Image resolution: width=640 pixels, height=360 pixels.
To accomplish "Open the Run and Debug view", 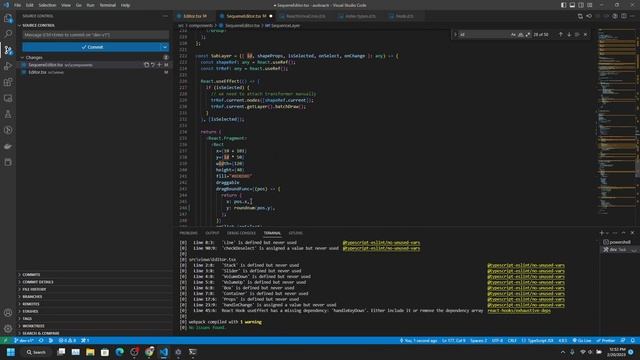I will coord(8,66).
